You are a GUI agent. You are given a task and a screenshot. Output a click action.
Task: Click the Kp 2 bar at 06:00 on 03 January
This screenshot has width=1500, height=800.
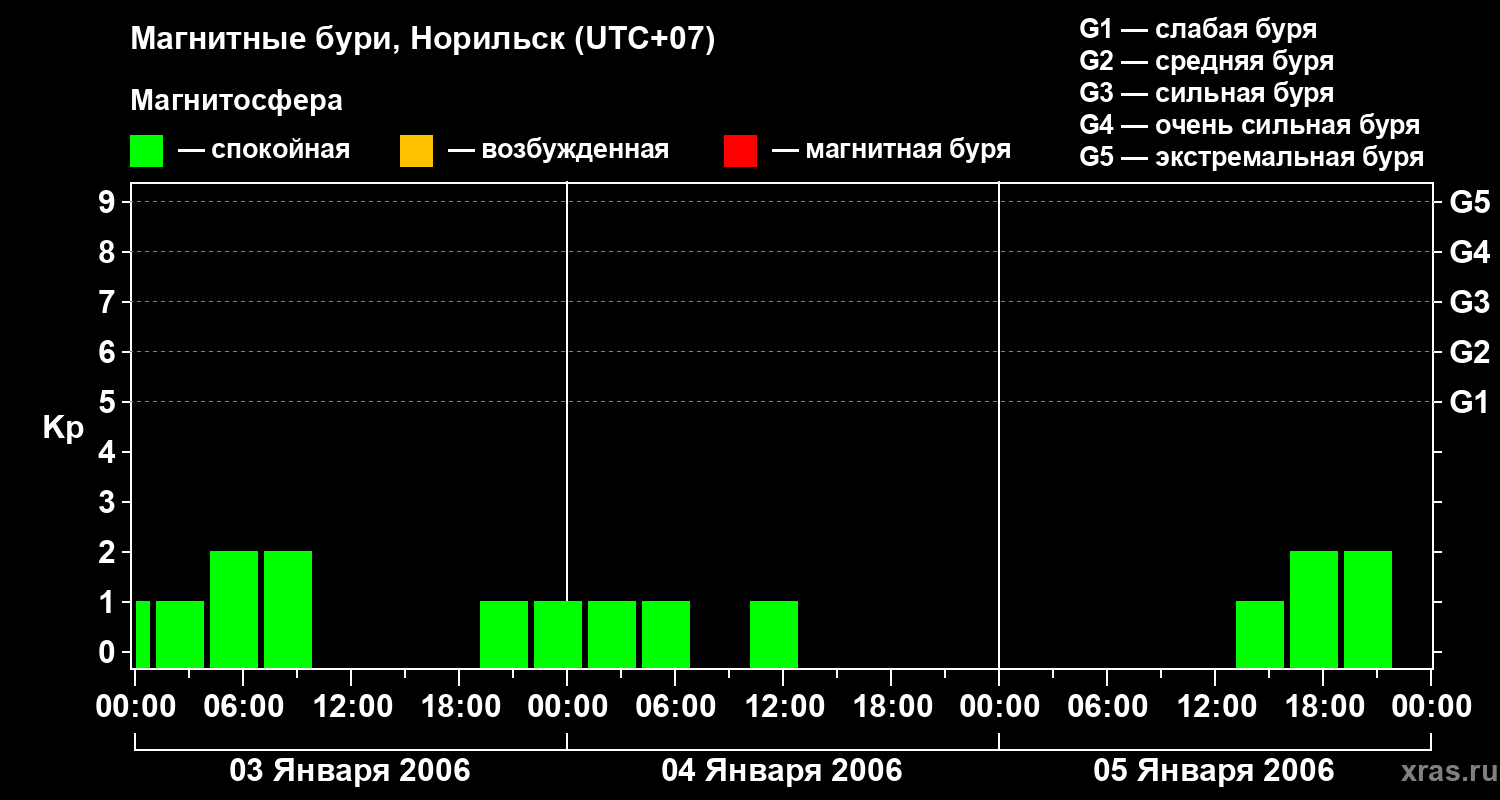(x=234, y=609)
